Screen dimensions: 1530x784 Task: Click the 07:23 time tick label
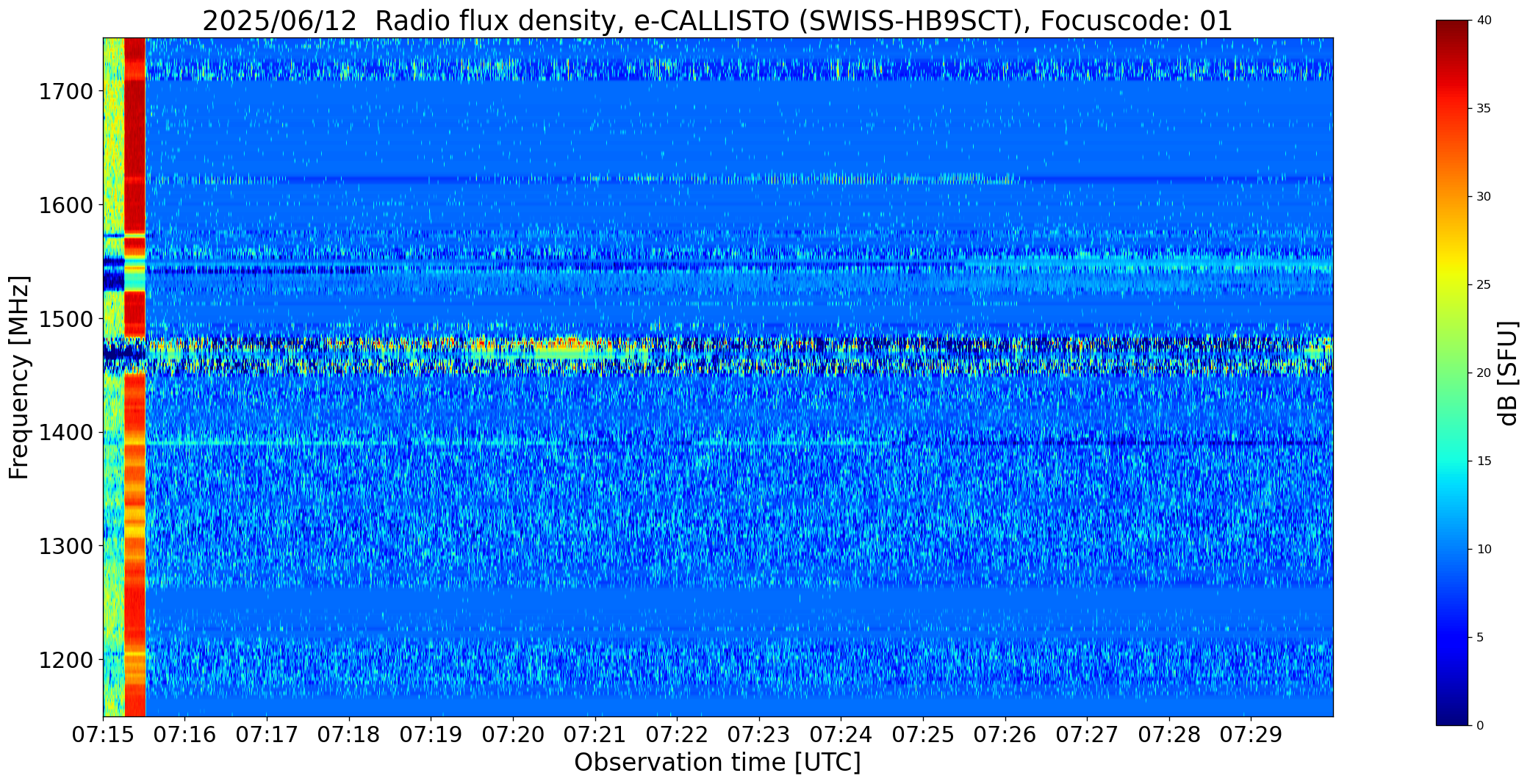(x=759, y=735)
